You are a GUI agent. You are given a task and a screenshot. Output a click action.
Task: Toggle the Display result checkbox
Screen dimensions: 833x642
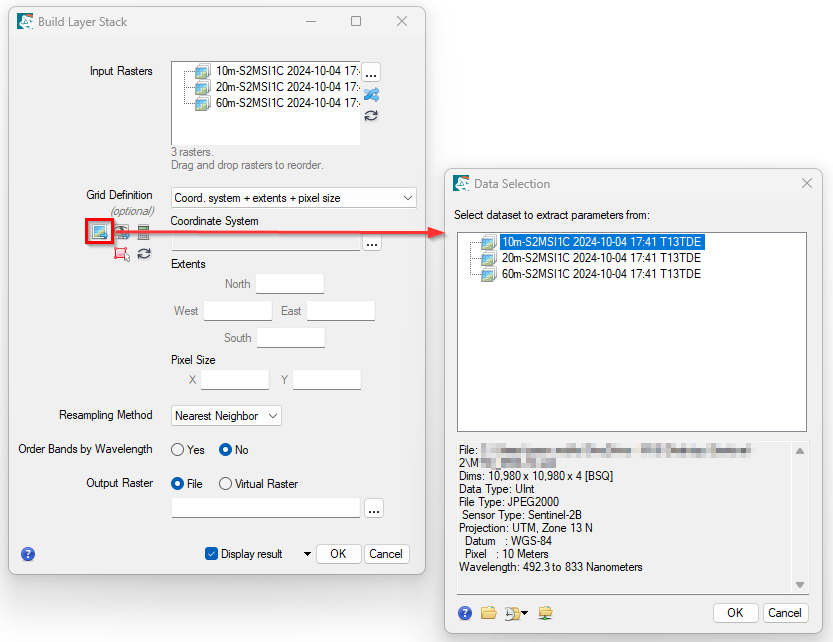pyautogui.click(x=211, y=554)
